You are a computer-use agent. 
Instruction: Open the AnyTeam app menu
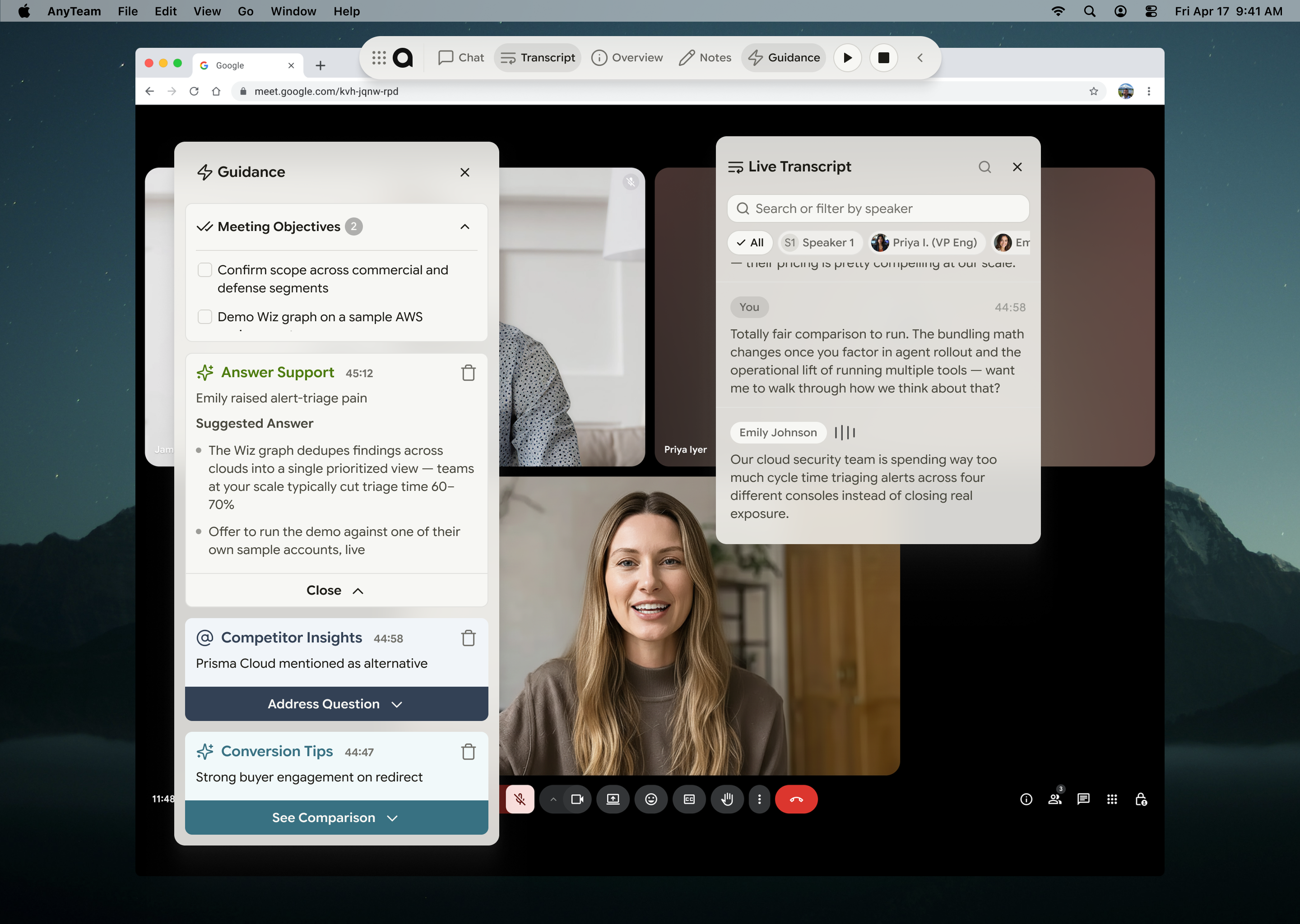[74, 11]
